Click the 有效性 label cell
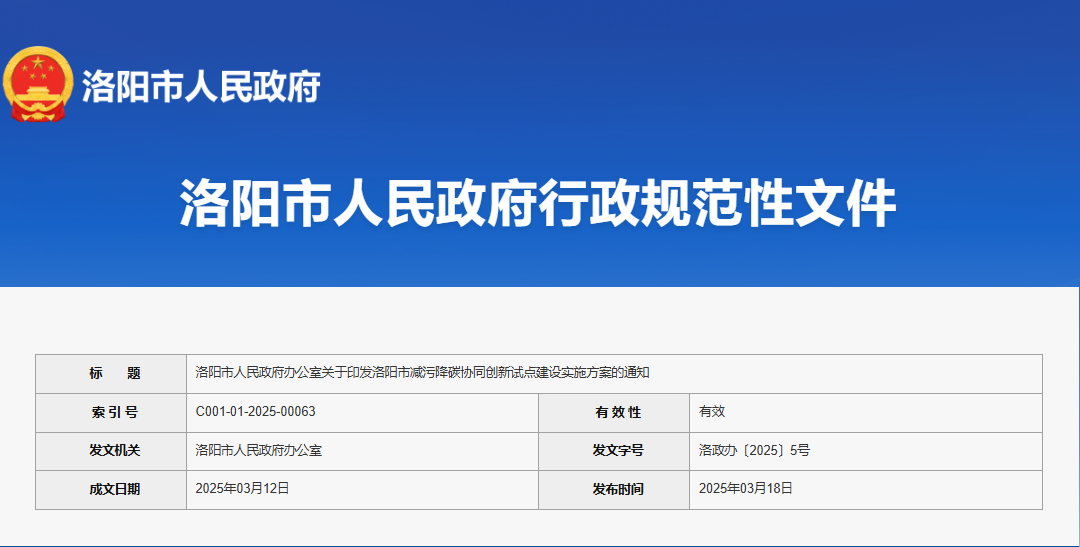 pos(614,412)
